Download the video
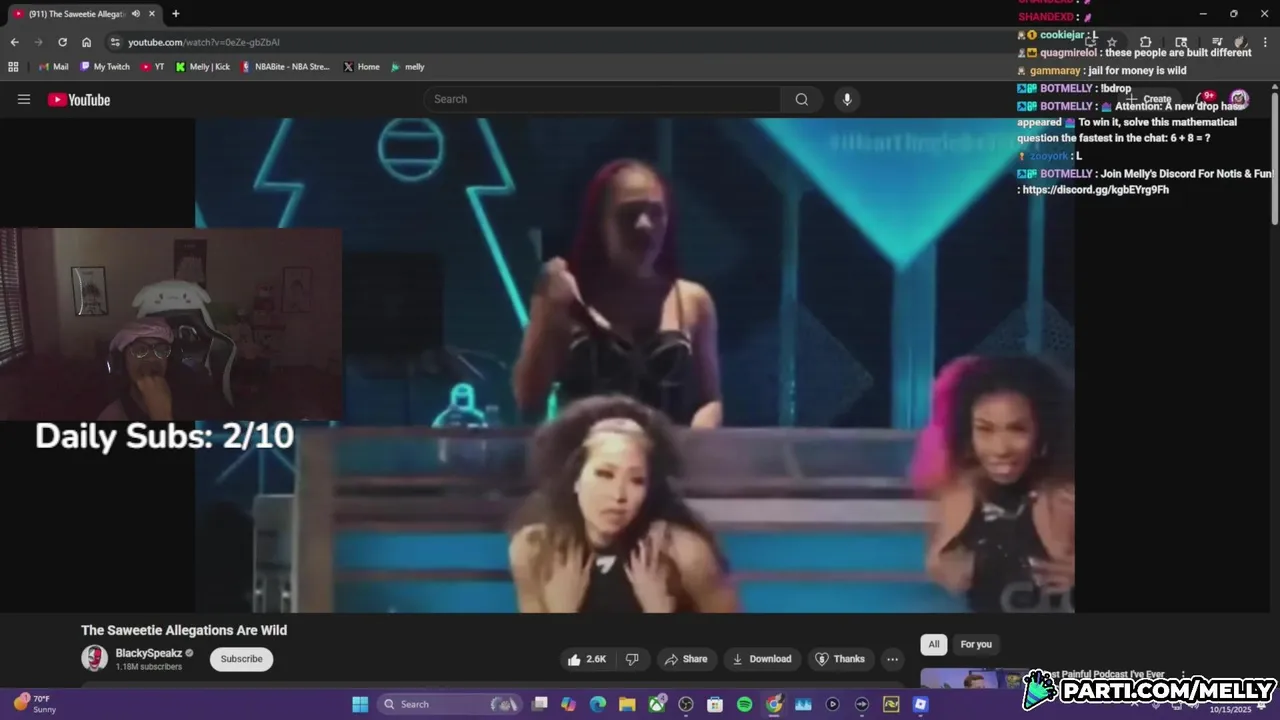The height and width of the screenshot is (720, 1280). pos(762,659)
